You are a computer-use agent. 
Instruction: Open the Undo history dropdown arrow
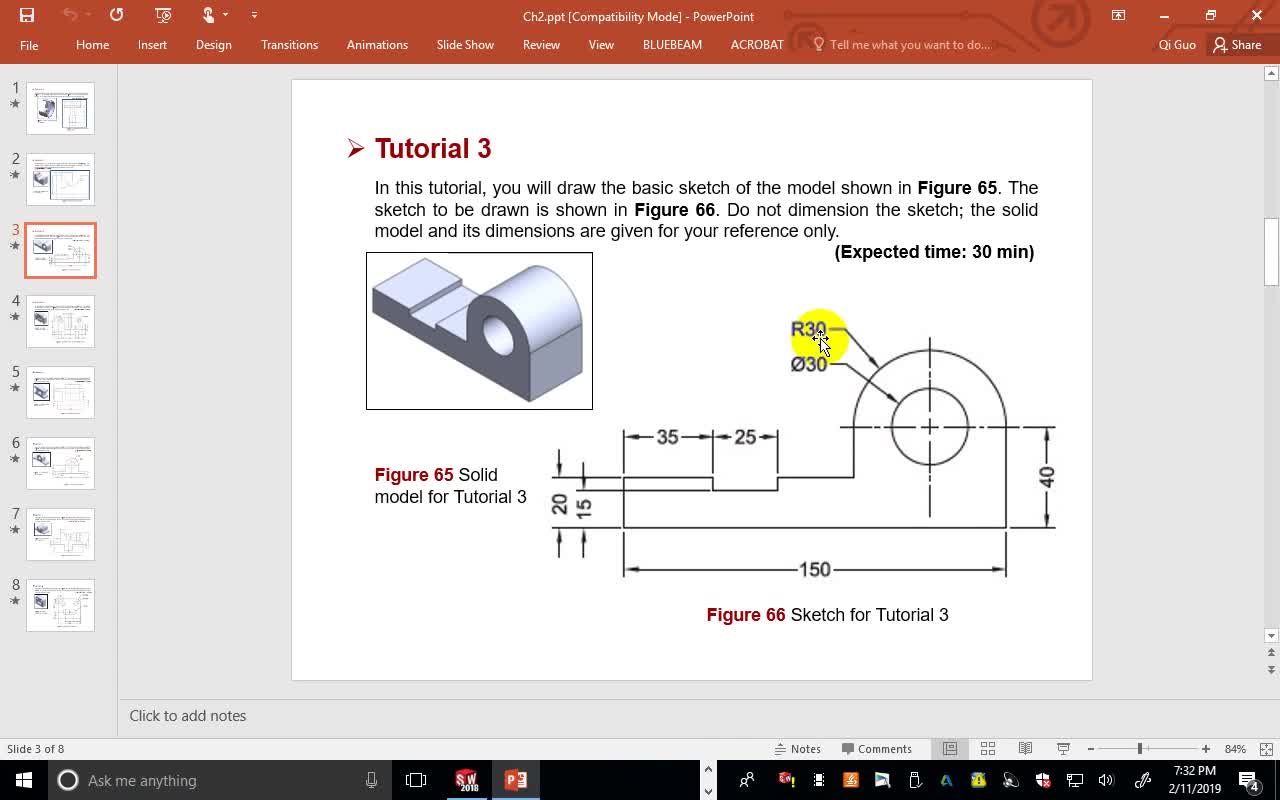(87, 15)
